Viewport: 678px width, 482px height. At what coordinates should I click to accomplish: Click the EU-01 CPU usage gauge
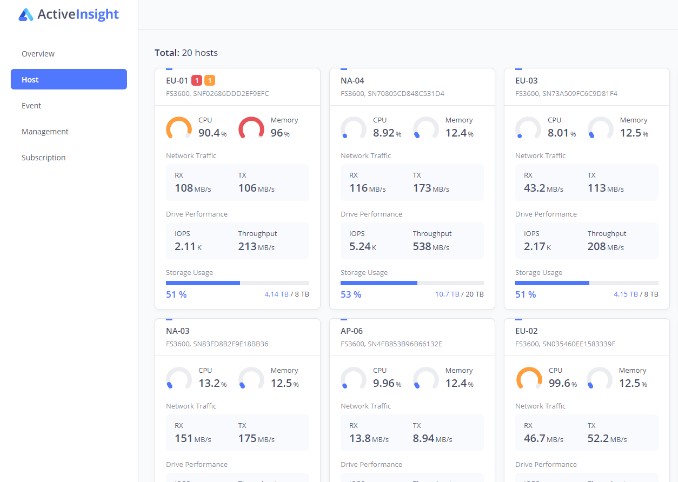(x=179, y=128)
